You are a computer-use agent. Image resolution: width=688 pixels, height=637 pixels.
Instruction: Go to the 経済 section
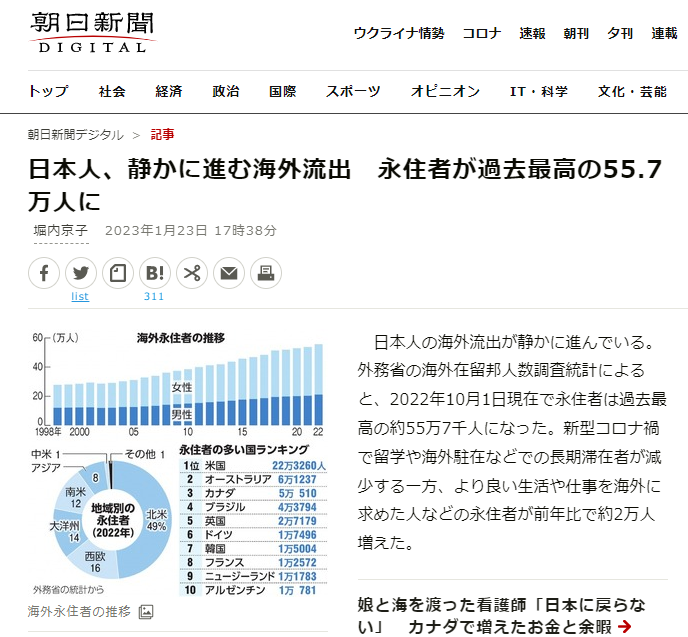click(169, 91)
